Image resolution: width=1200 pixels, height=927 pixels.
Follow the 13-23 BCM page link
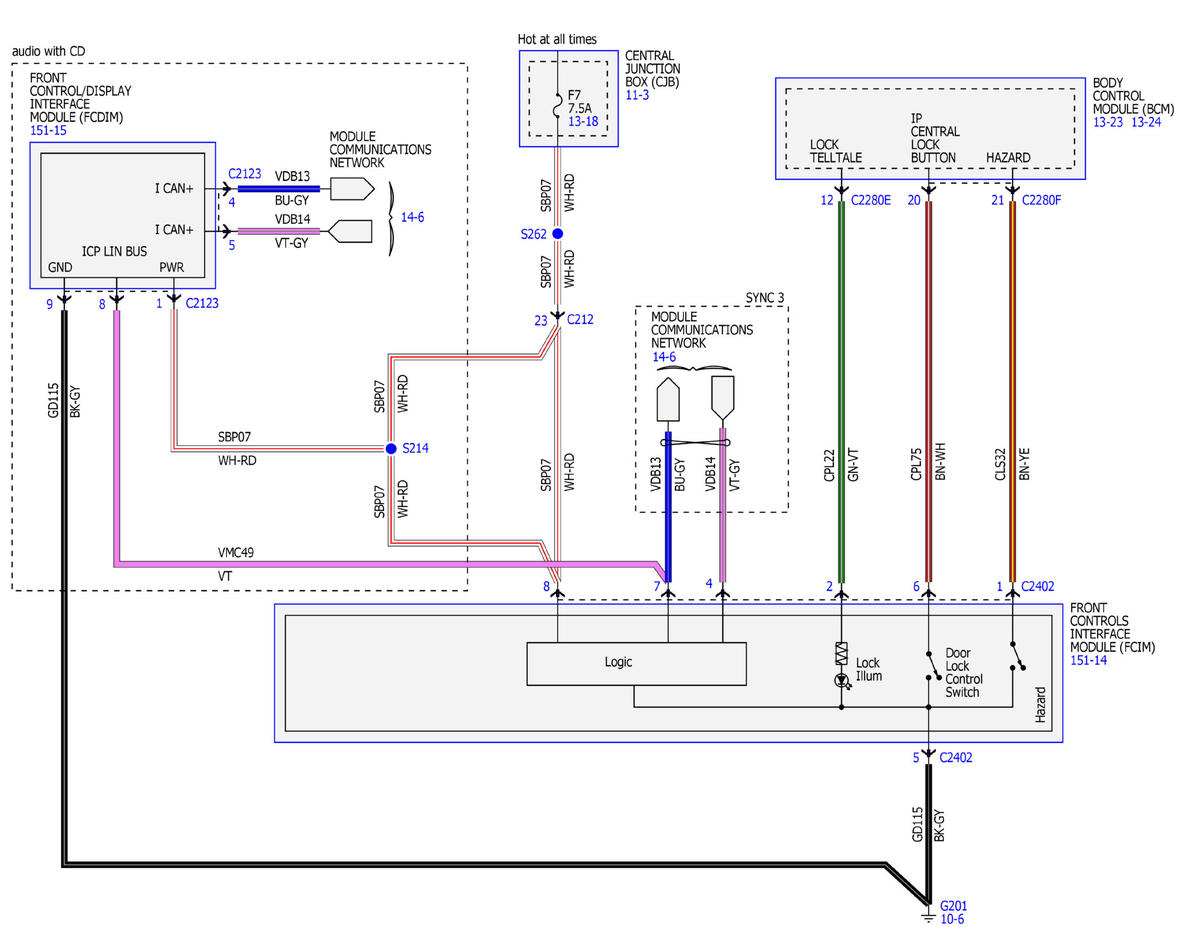pos(1109,123)
